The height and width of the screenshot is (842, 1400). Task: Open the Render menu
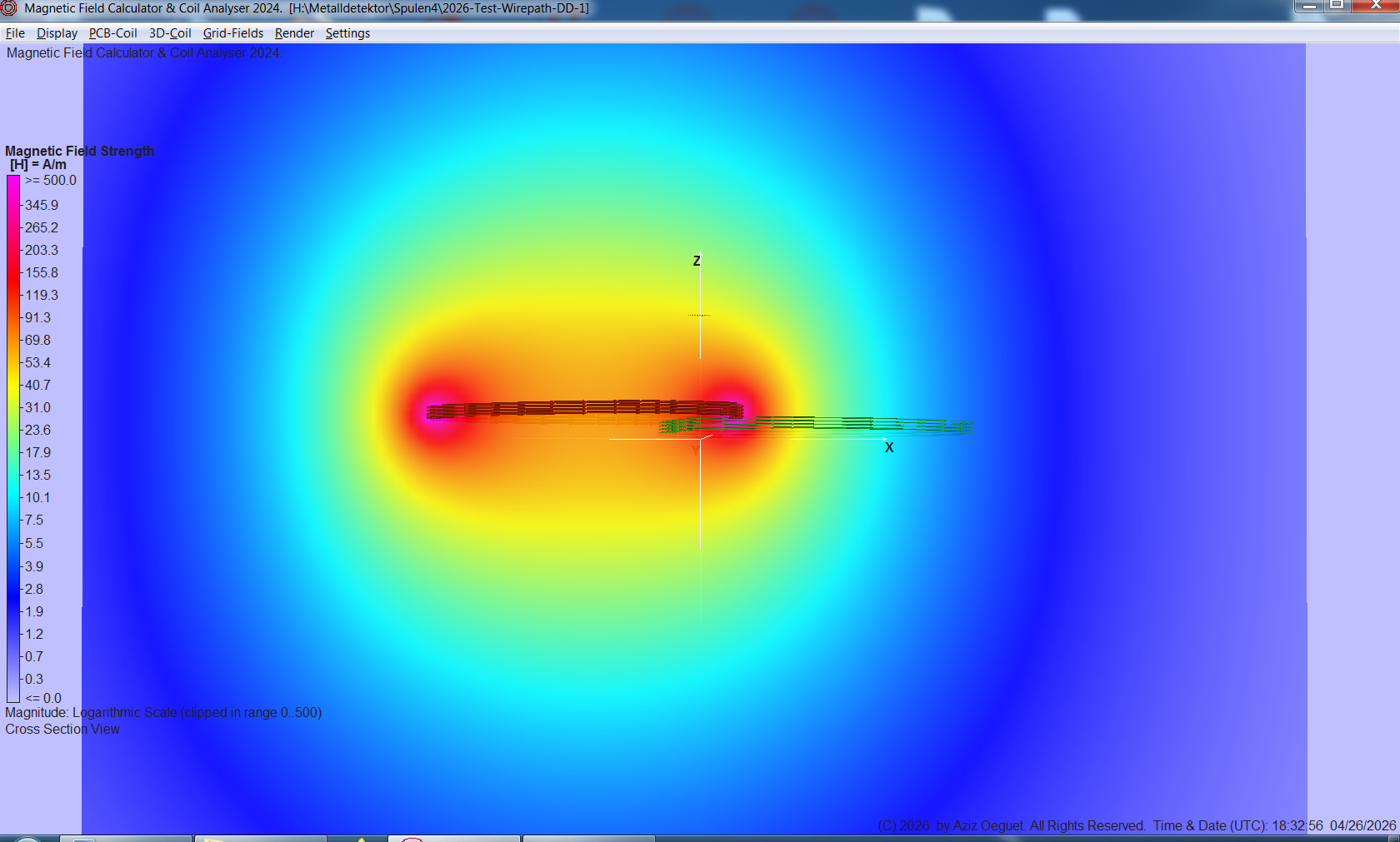pos(293,33)
